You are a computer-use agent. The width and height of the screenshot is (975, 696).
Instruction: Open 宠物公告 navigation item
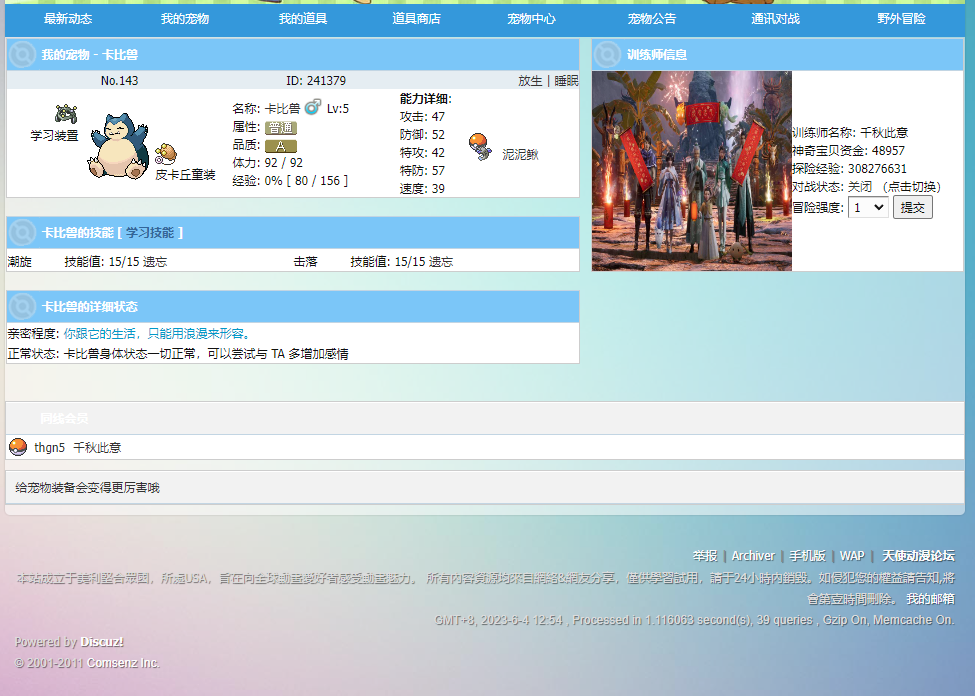point(652,19)
